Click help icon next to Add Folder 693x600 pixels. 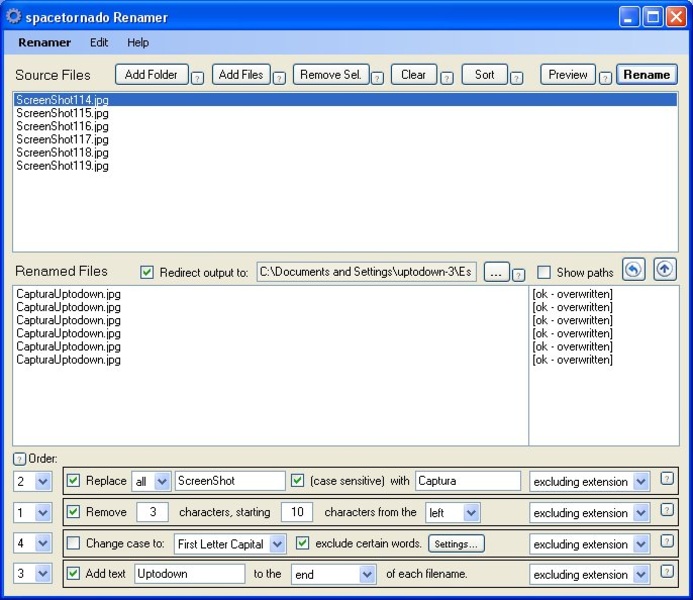197,78
